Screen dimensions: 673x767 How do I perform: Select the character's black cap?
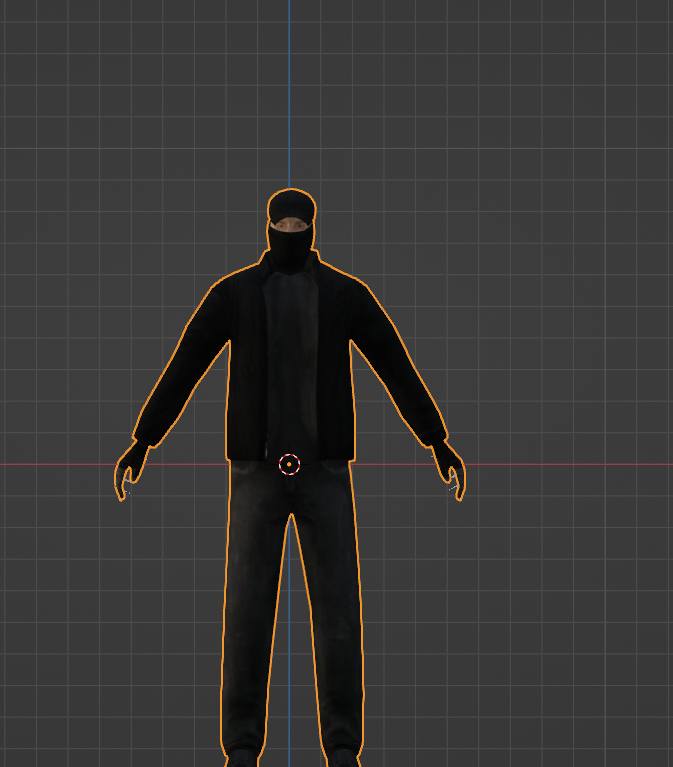pyautogui.click(x=291, y=205)
